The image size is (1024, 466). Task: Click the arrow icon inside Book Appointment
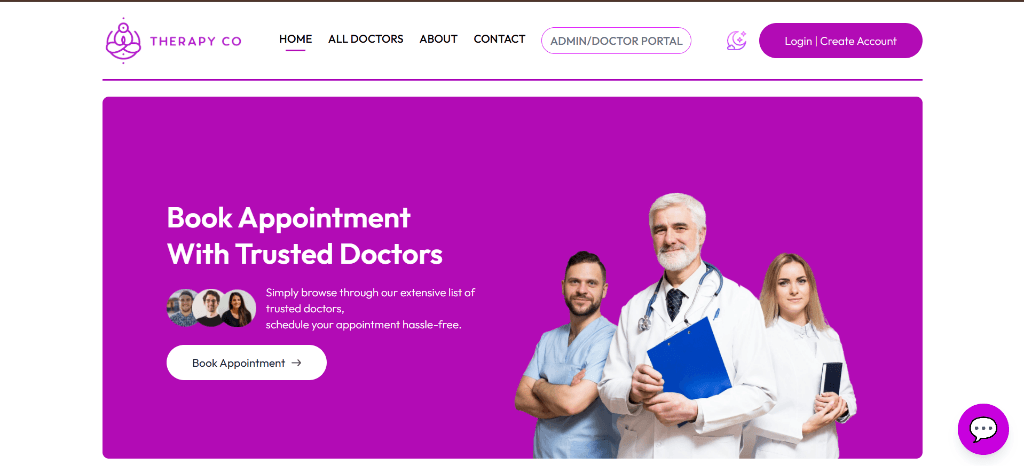[296, 363]
